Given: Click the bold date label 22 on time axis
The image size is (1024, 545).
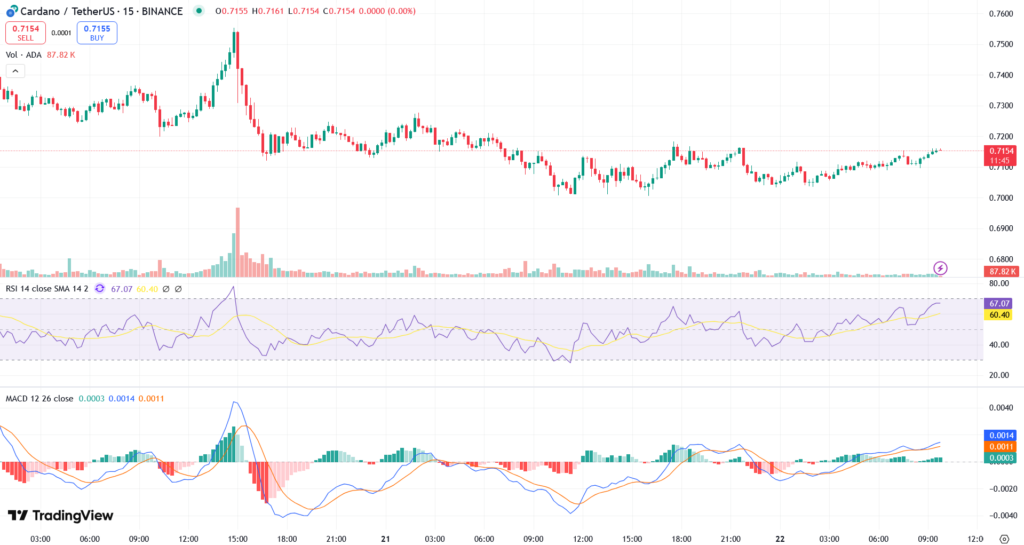Looking at the screenshot, I should click(780, 539).
